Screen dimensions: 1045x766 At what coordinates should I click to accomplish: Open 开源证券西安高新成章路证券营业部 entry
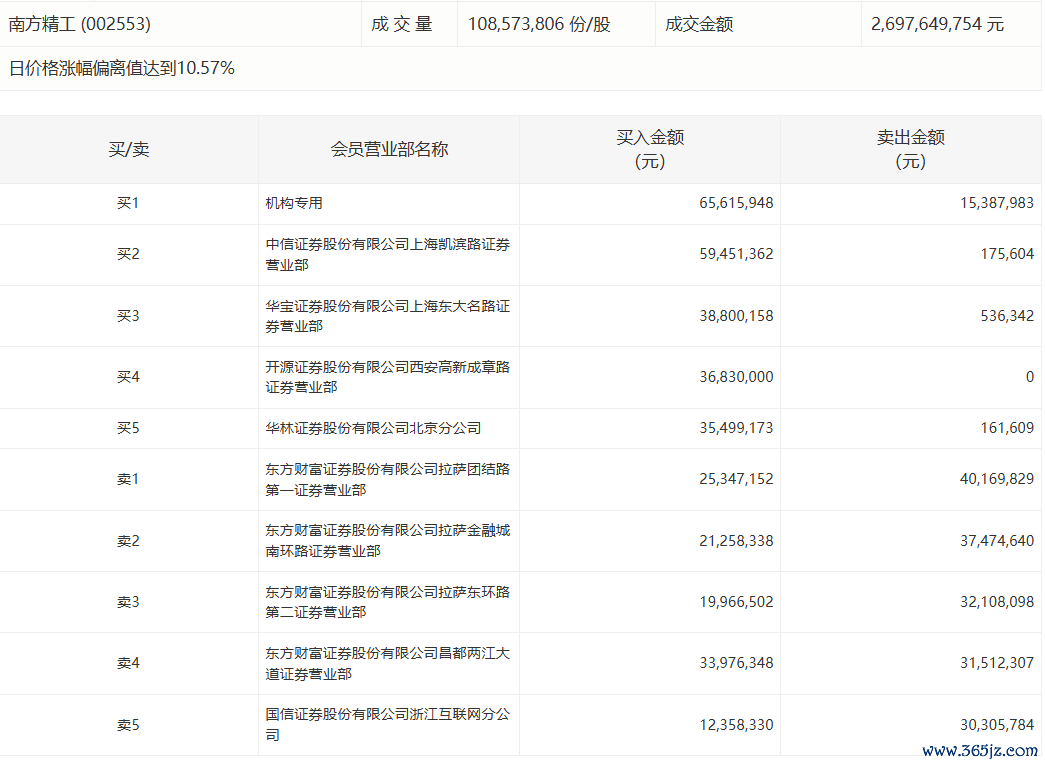coord(387,377)
